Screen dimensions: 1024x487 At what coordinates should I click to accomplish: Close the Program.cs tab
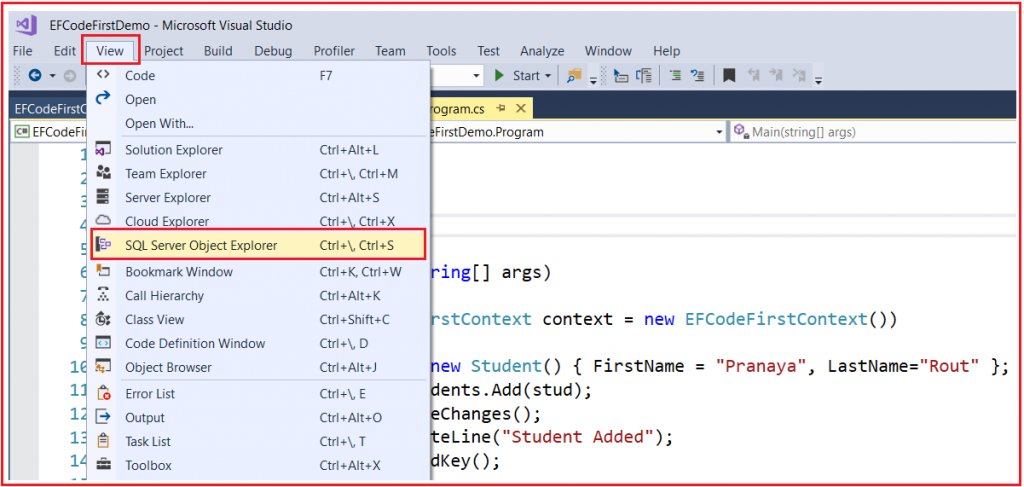[521, 108]
